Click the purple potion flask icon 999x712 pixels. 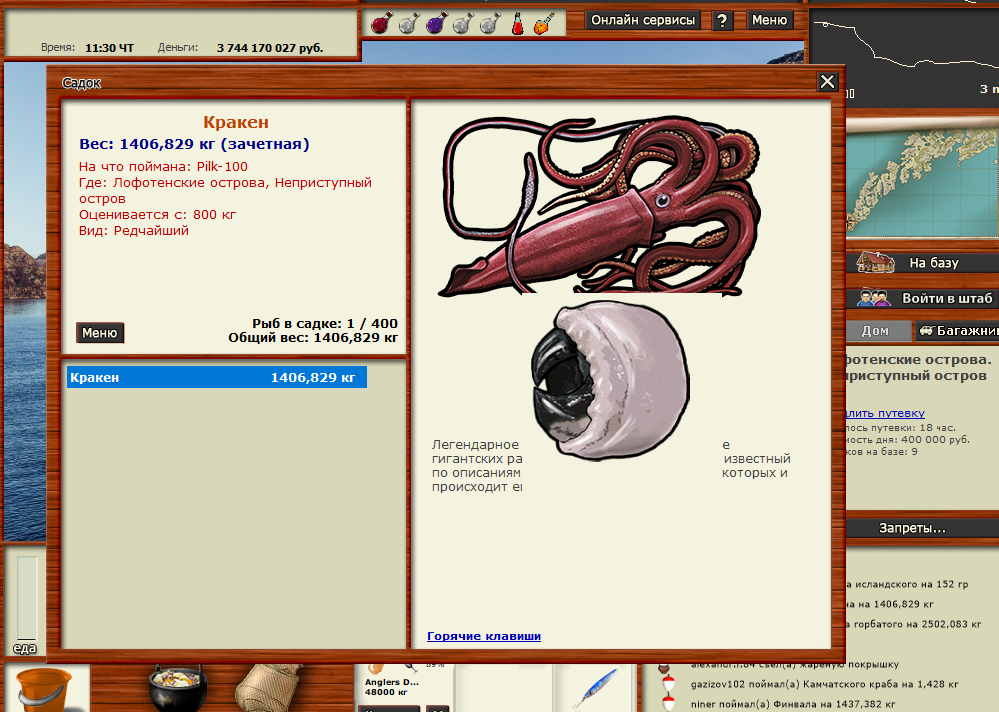(x=437, y=23)
